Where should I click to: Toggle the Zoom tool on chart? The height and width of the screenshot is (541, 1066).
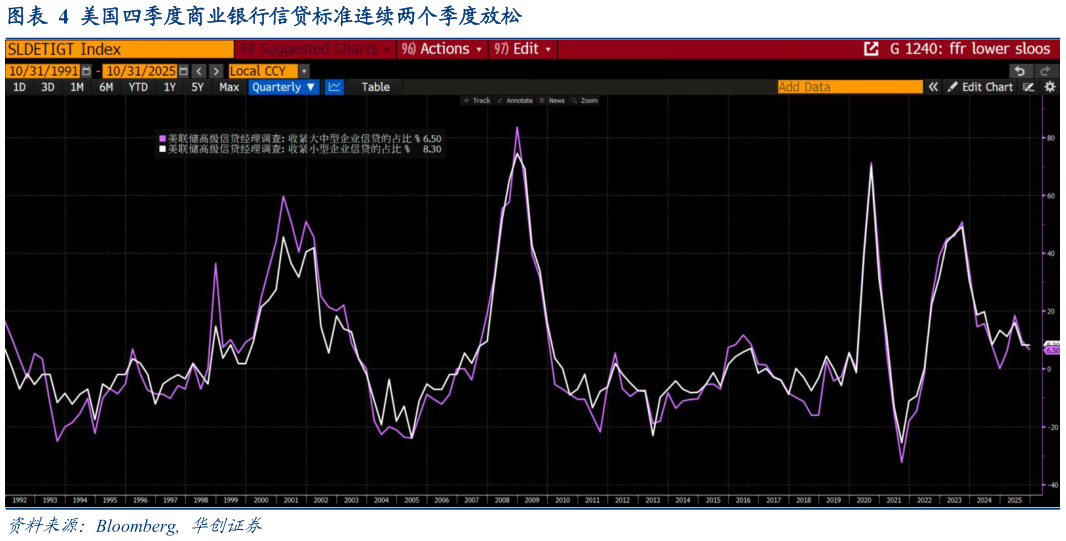[584, 101]
